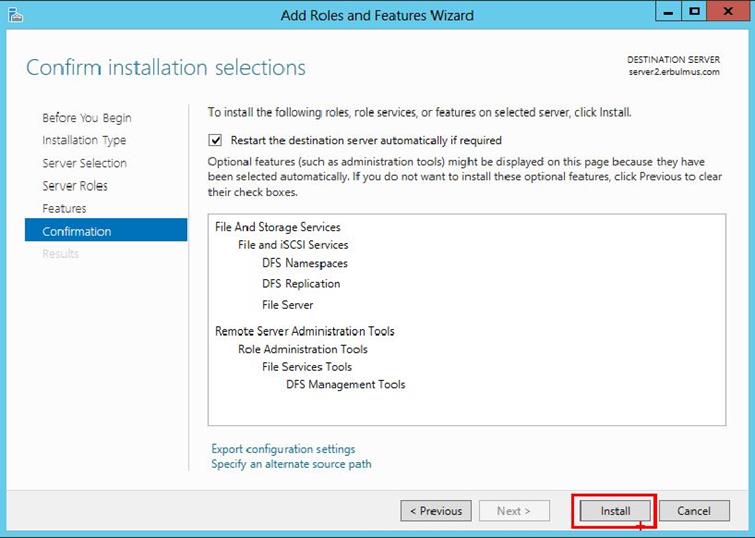
Task: Go back with the Previous button
Action: pyautogui.click(x=435, y=511)
